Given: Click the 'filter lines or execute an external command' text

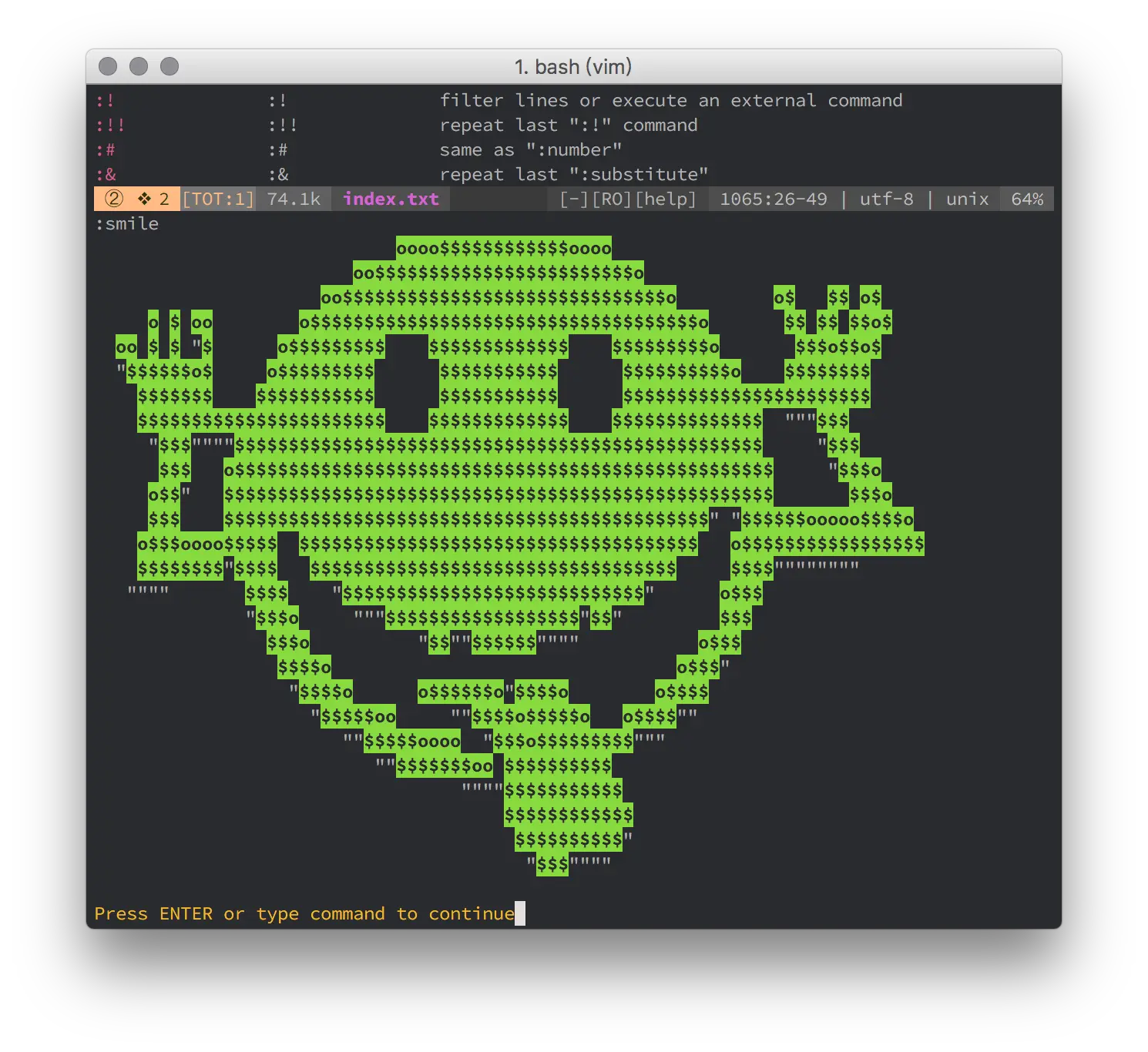Looking at the screenshot, I should click(671, 100).
